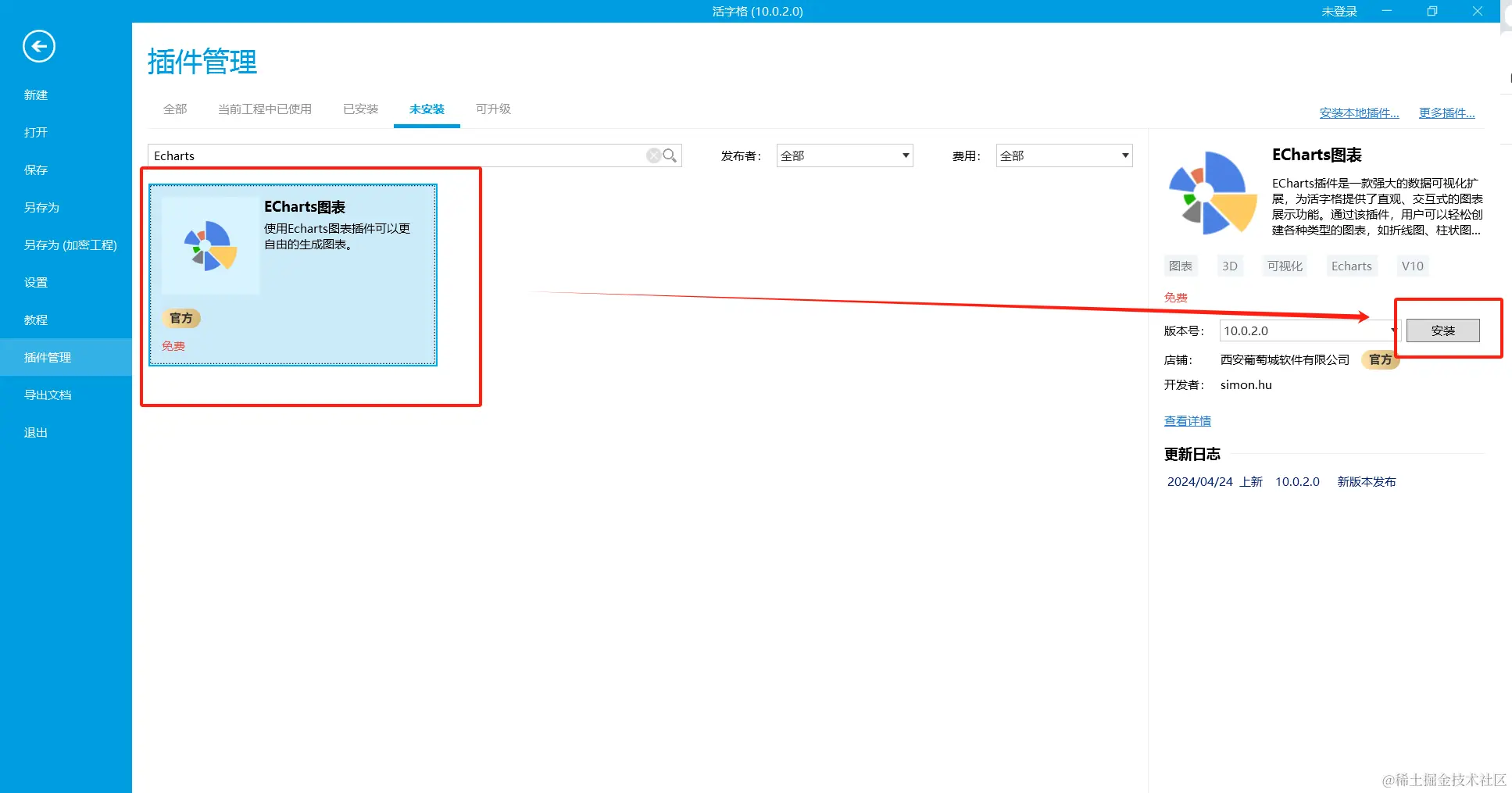Click the V10 tag

click(1413, 266)
